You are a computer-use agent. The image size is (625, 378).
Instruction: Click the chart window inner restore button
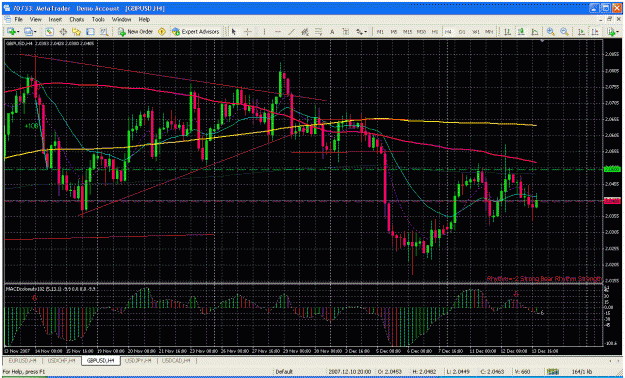click(x=609, y=19)
